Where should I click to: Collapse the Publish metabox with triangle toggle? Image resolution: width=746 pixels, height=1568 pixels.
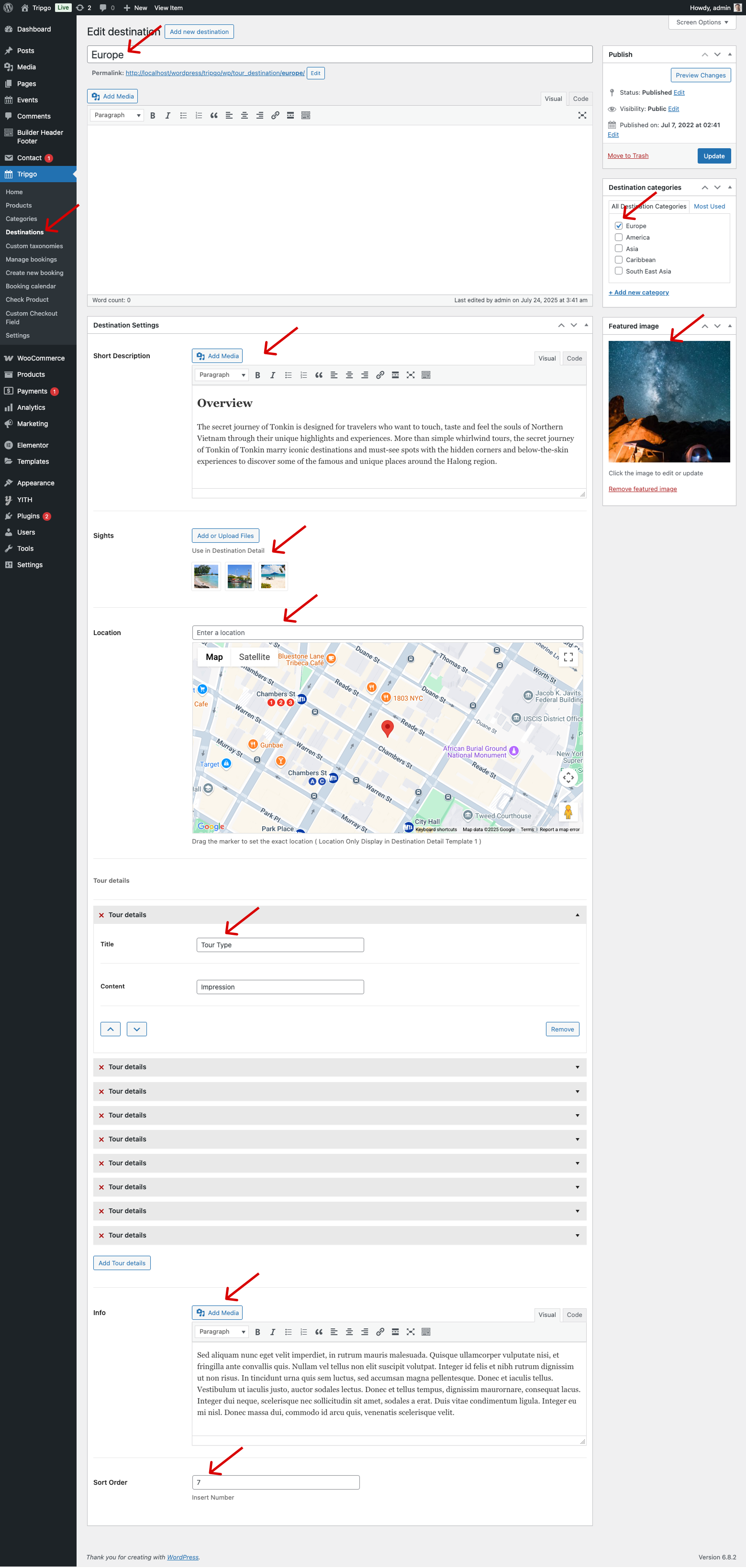click(730, 54)
